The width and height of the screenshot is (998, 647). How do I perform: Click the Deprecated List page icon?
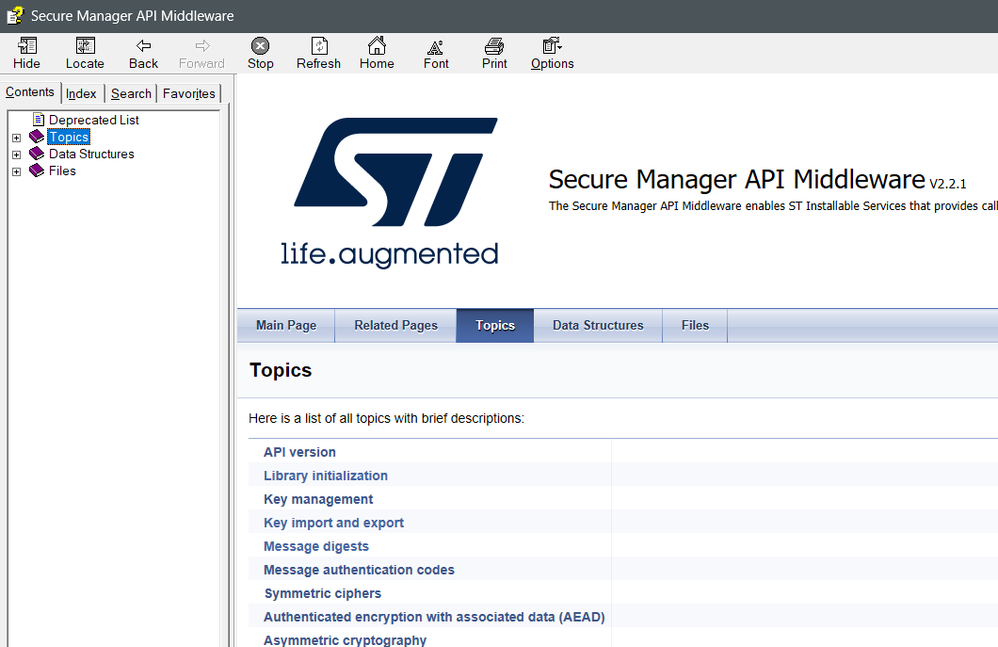38,120
